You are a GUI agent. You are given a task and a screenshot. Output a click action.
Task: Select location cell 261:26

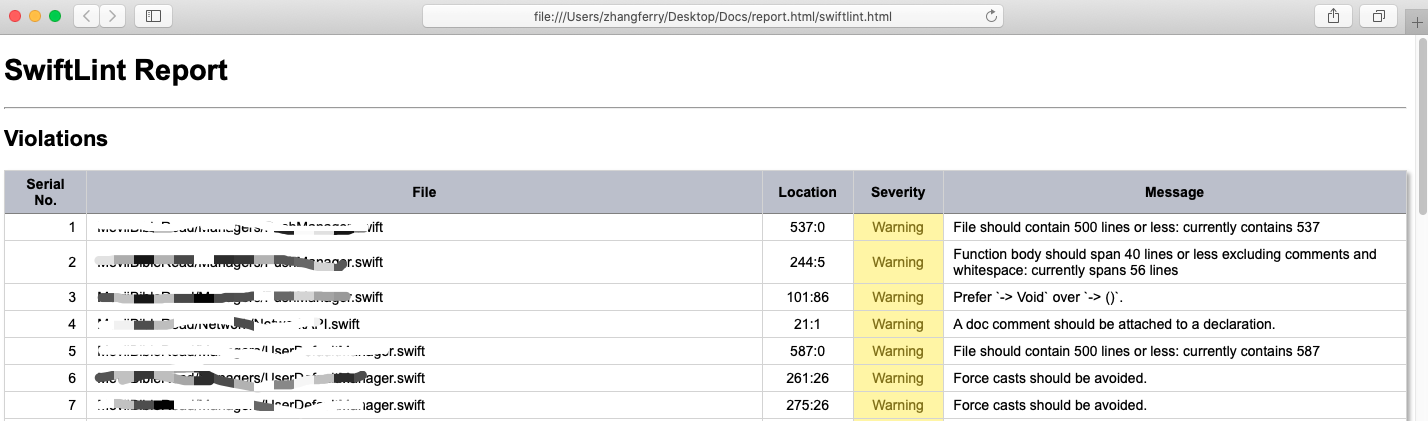[x=807, y=378]
